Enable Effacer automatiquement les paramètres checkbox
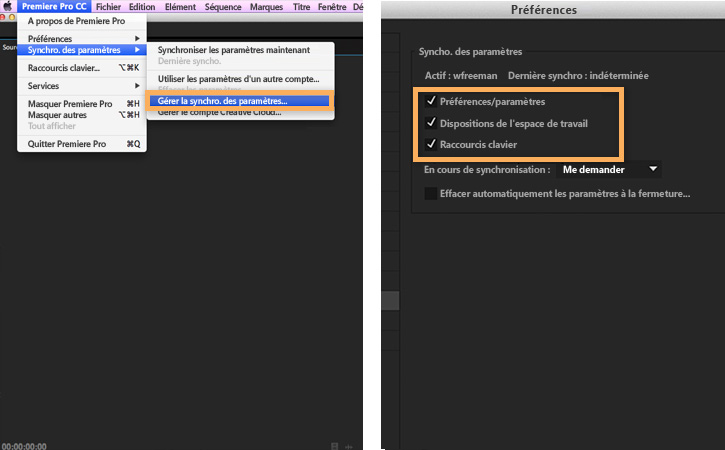 point(431,193)
